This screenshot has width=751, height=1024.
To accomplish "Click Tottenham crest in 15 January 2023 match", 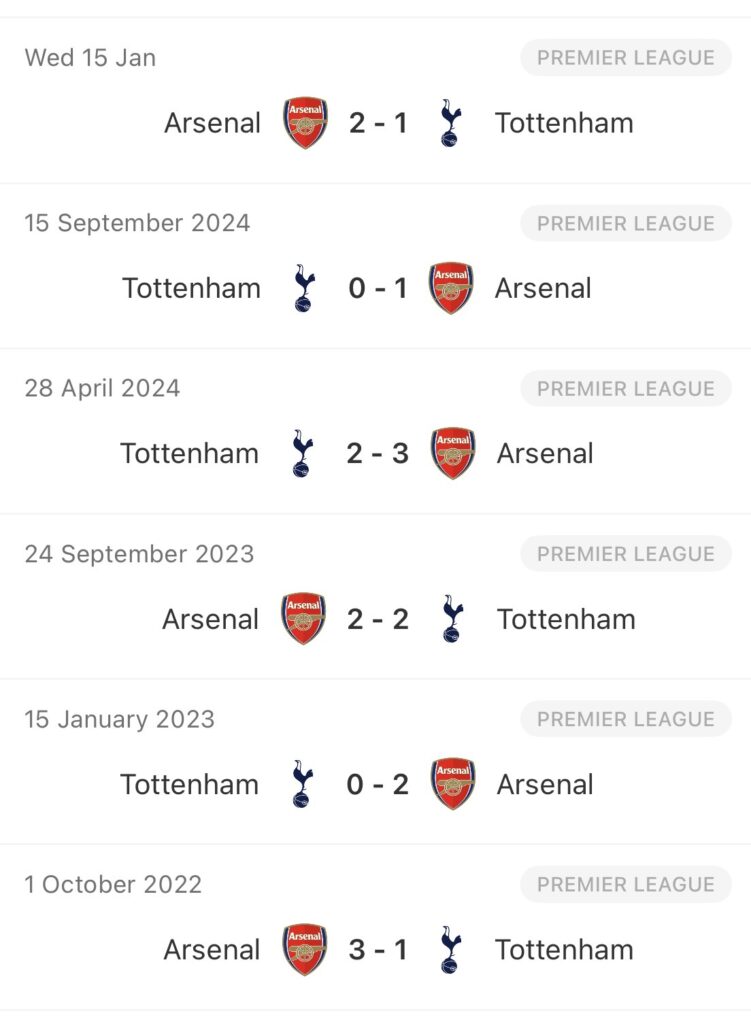I will (301, 785).
